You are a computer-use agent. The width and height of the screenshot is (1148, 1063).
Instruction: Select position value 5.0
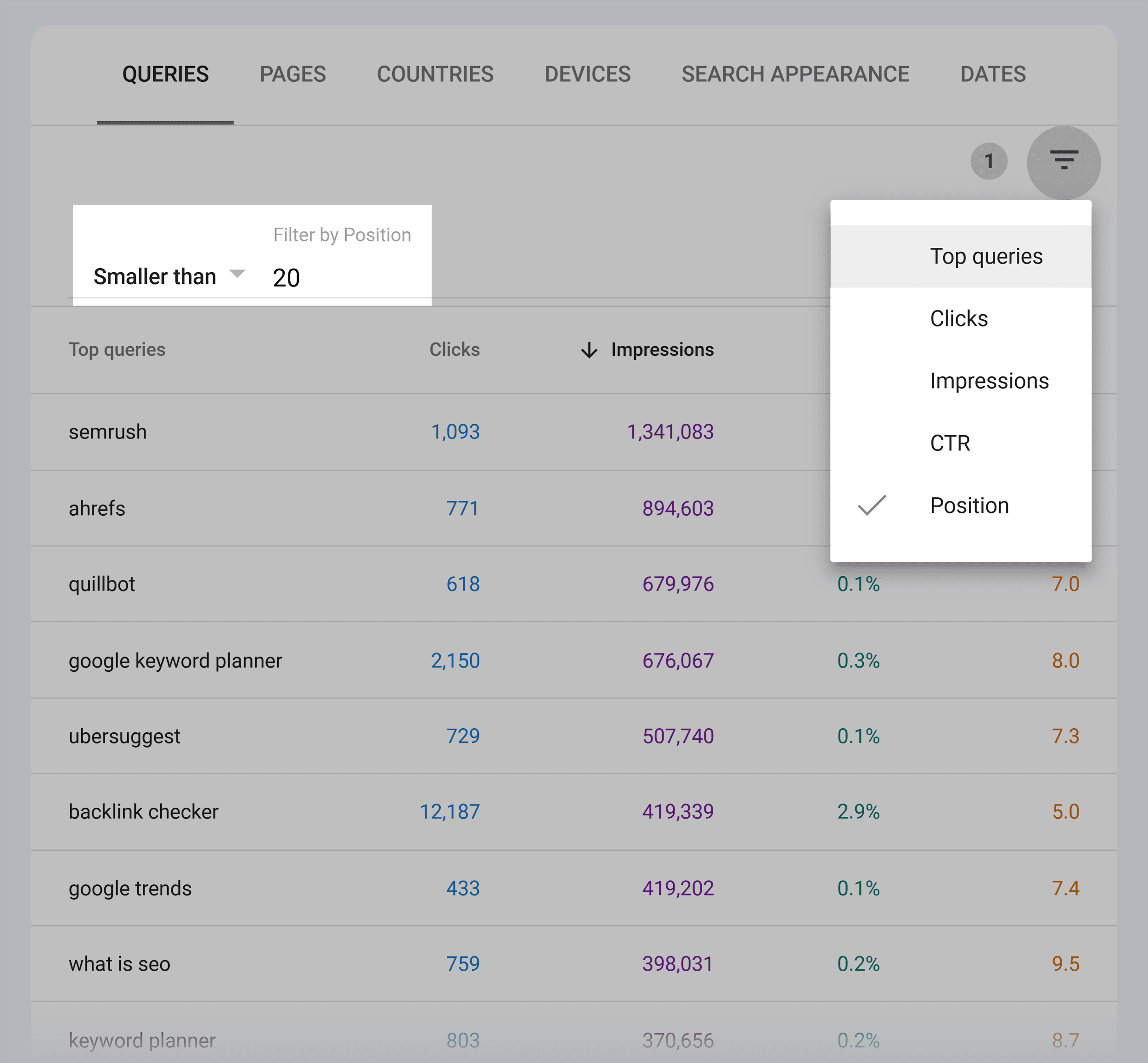(x=1066, y=812)
